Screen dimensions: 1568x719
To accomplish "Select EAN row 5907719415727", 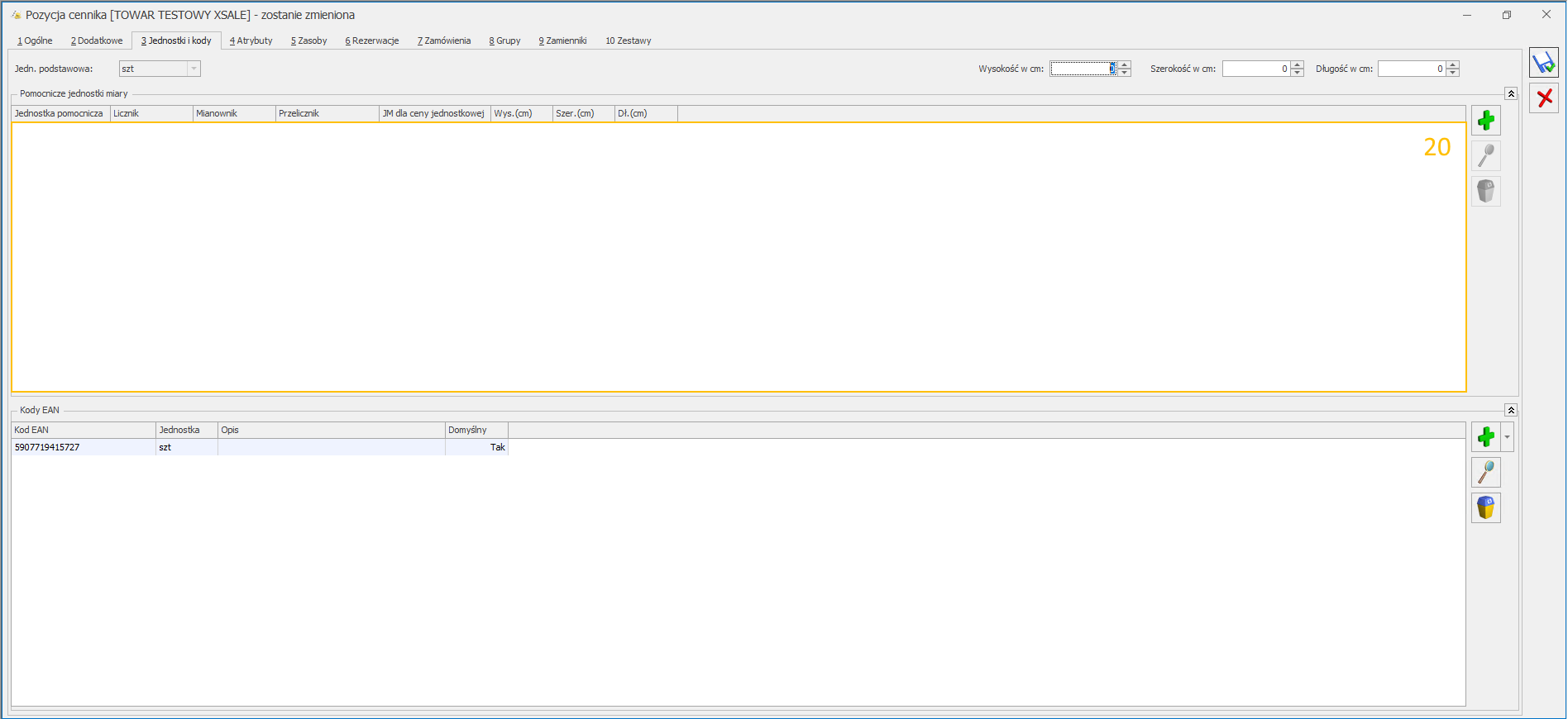I will 83,447.
